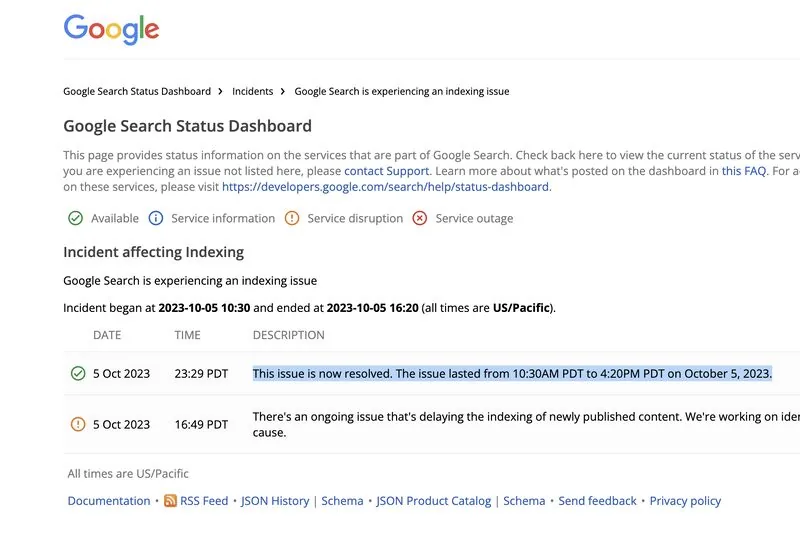Screen dimensions: 800x551
Task: Click the Incident affecting Indexing heading
Action: (x=154, y=252)
